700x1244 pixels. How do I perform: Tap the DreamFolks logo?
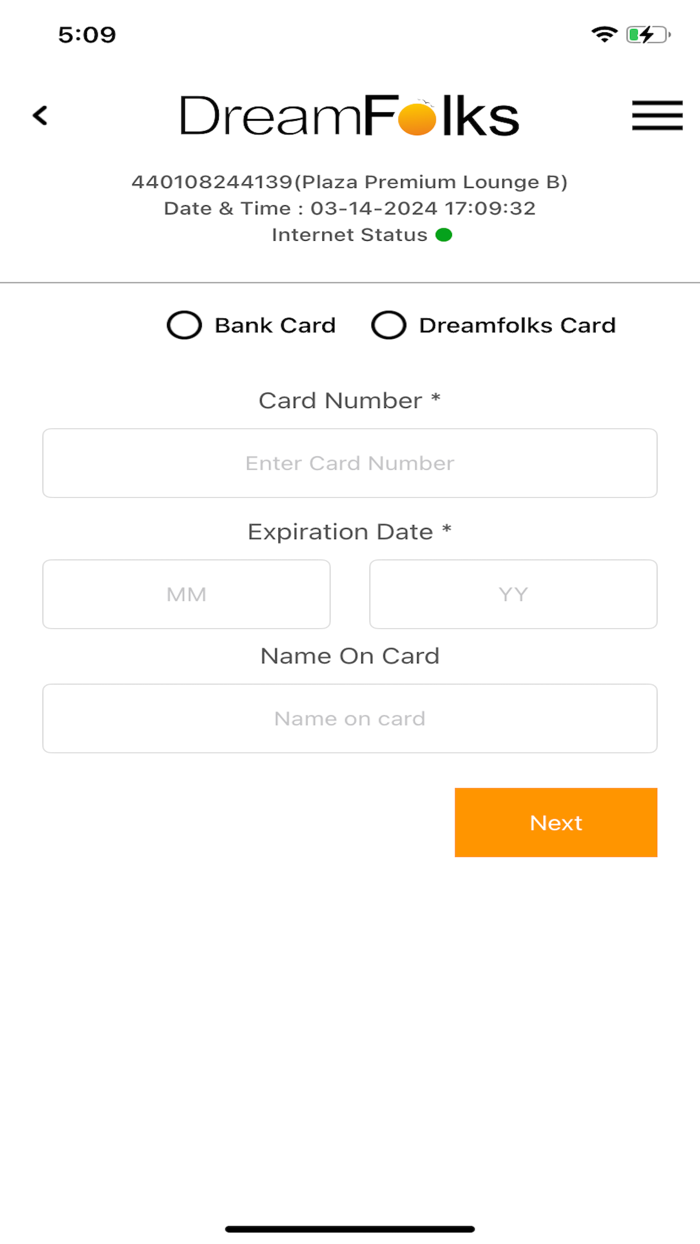348,113
